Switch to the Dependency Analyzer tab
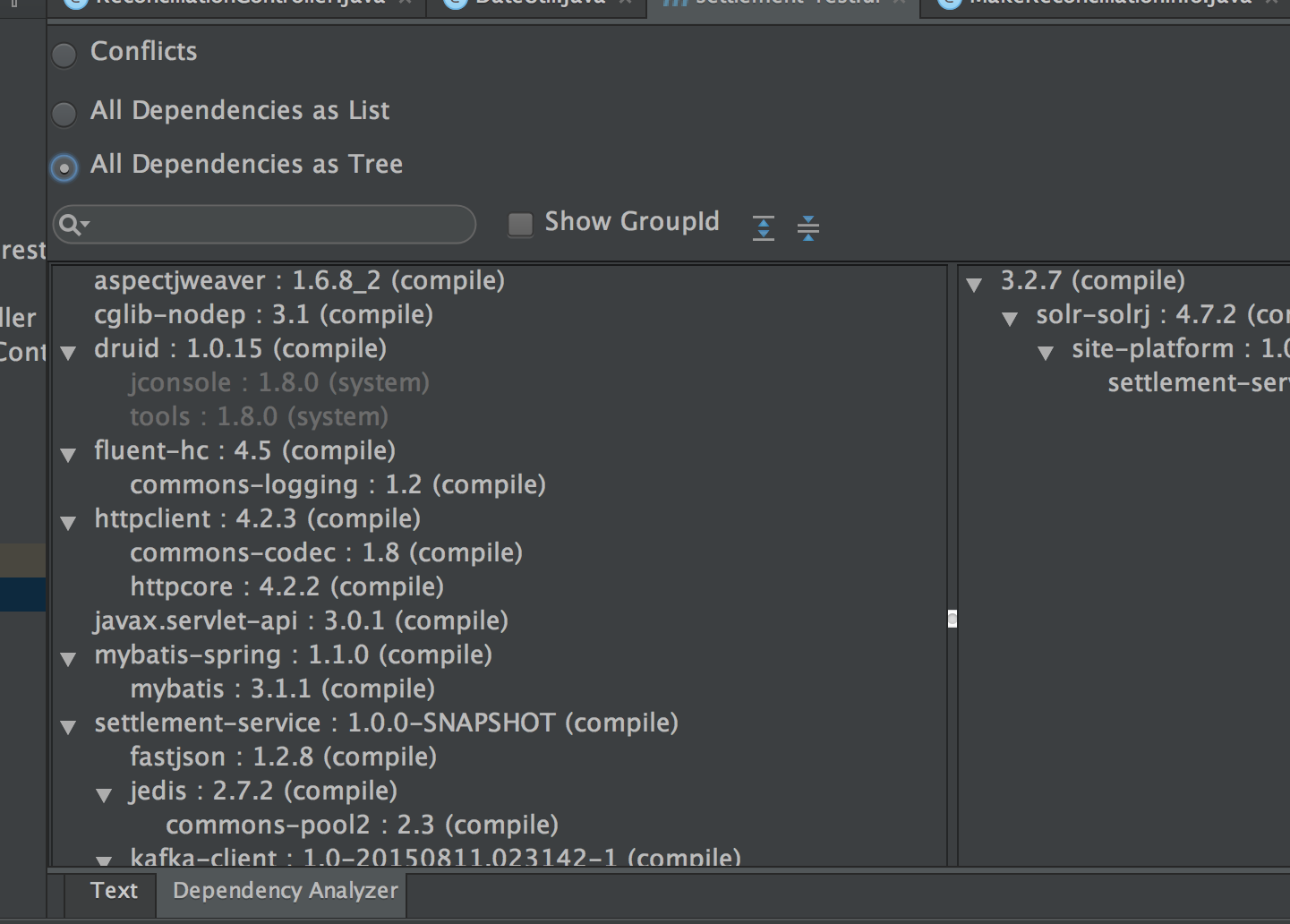 [x=285, y=891]
